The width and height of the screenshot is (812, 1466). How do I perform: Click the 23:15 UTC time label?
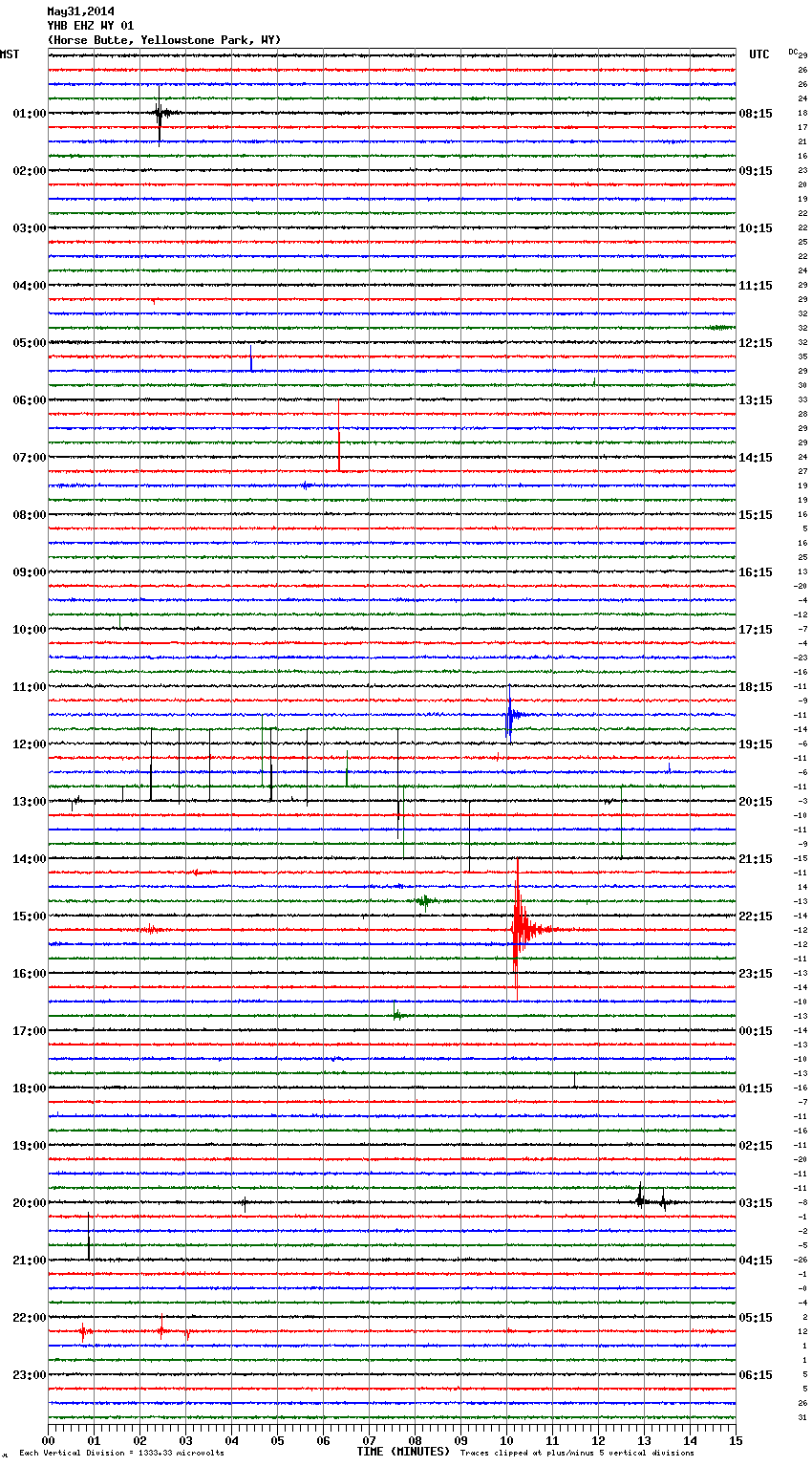(756, 974)
